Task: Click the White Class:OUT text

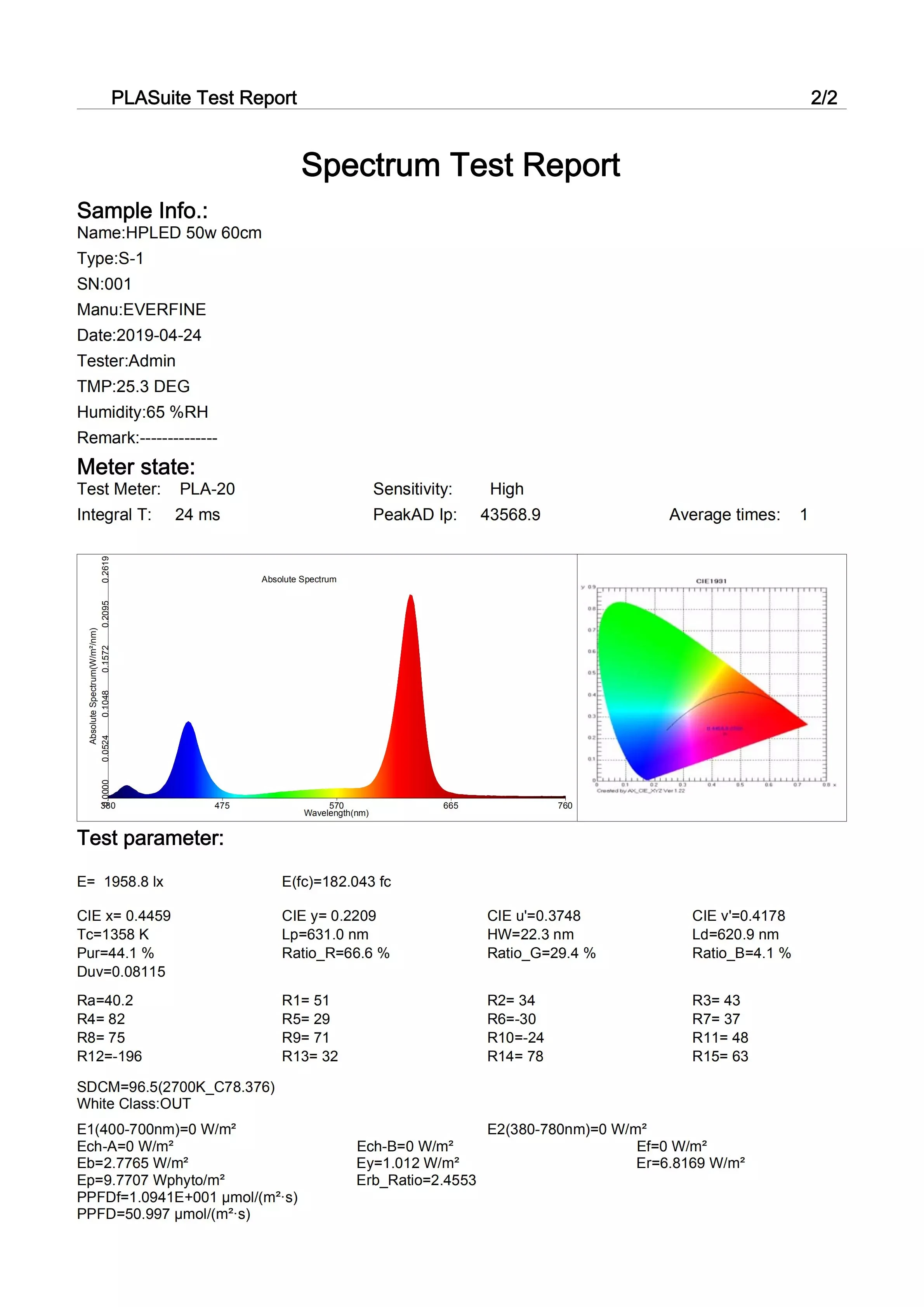Action: (134, 1103)
